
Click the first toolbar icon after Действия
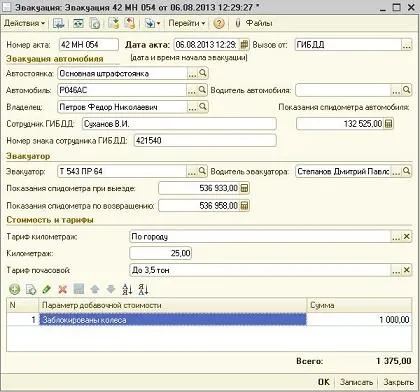(59, 23)
